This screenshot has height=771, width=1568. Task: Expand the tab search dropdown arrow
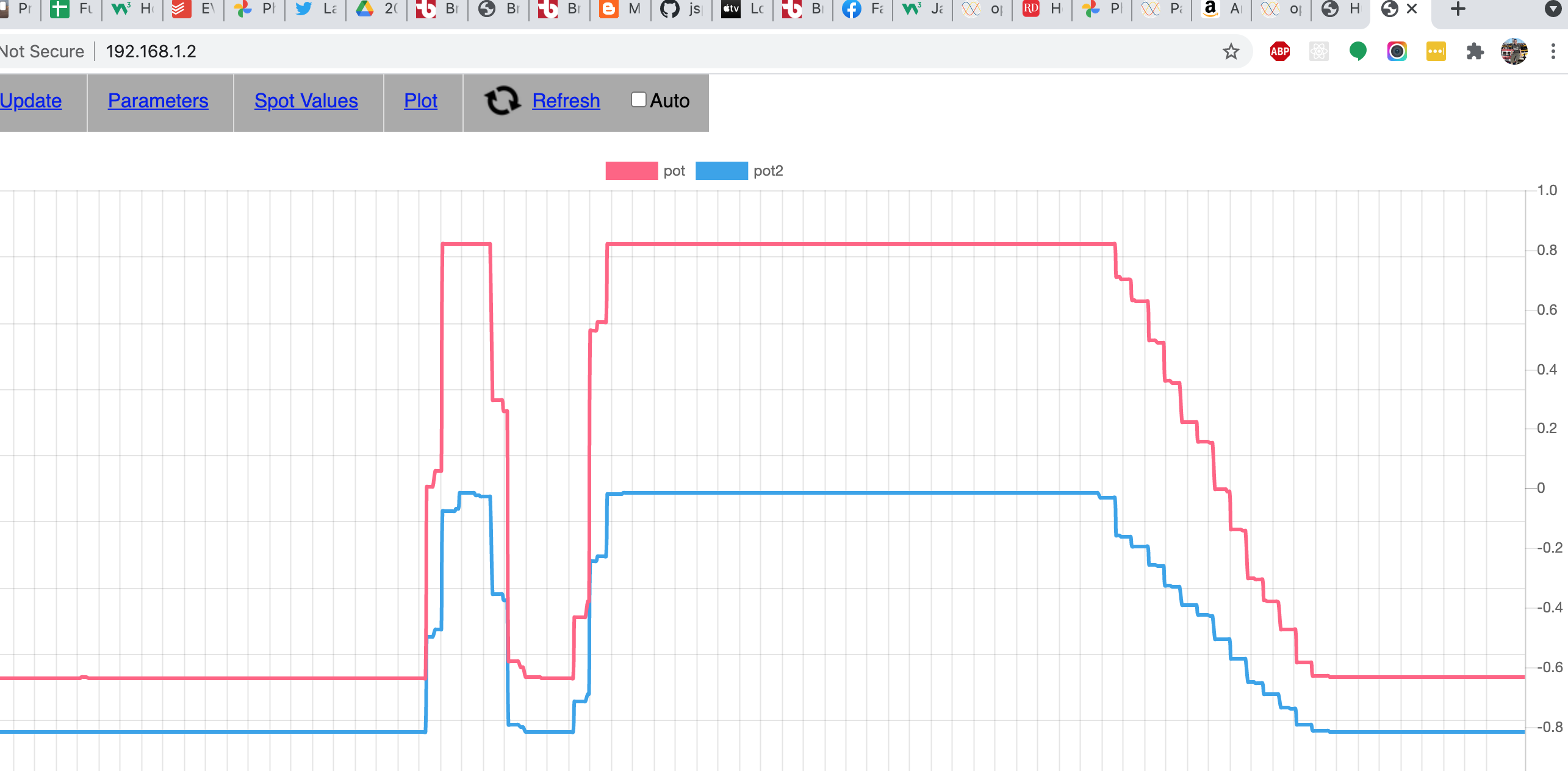[1553, 9]
